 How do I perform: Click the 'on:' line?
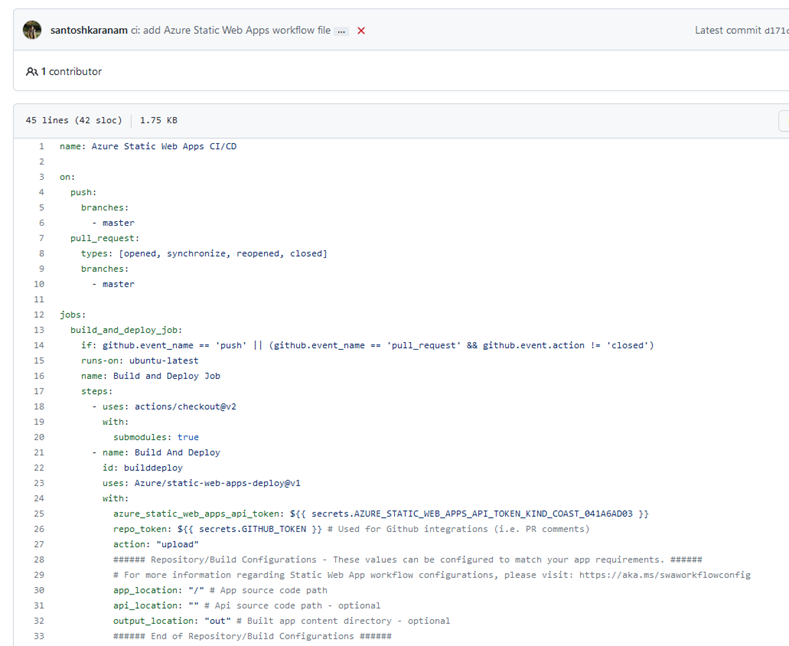(67, 177)
